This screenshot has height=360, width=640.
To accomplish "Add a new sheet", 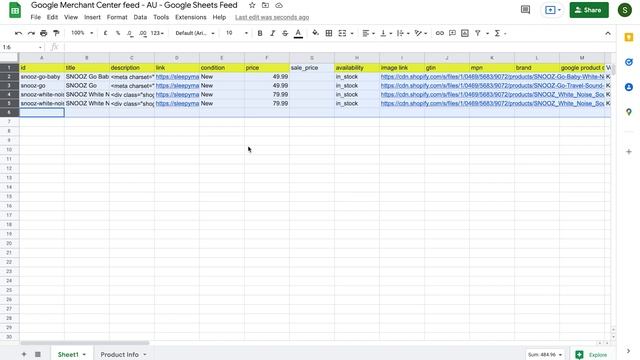I will [x=24, y=354].
